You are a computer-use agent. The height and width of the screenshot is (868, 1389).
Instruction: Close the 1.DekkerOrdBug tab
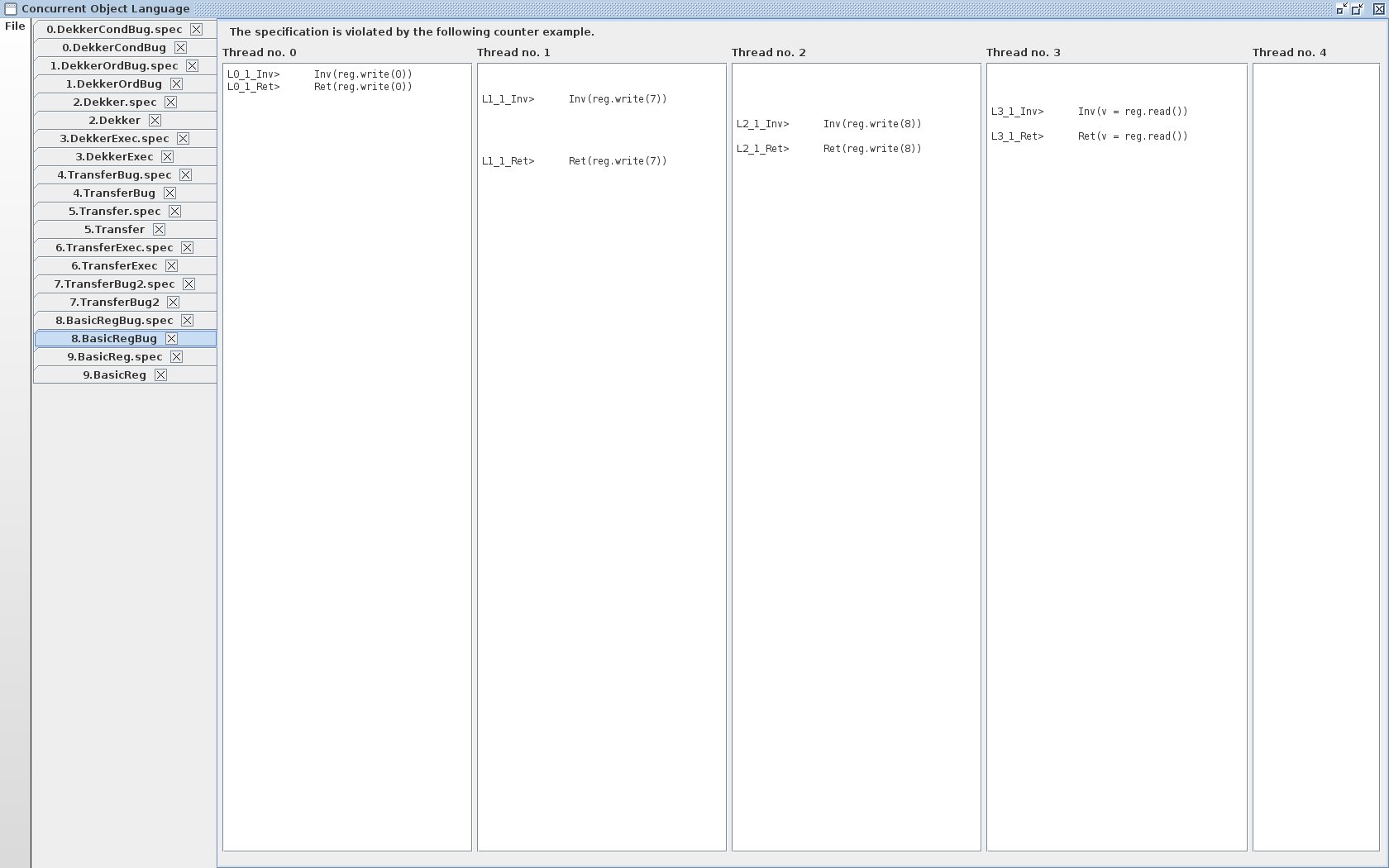[x=176, y=83]
